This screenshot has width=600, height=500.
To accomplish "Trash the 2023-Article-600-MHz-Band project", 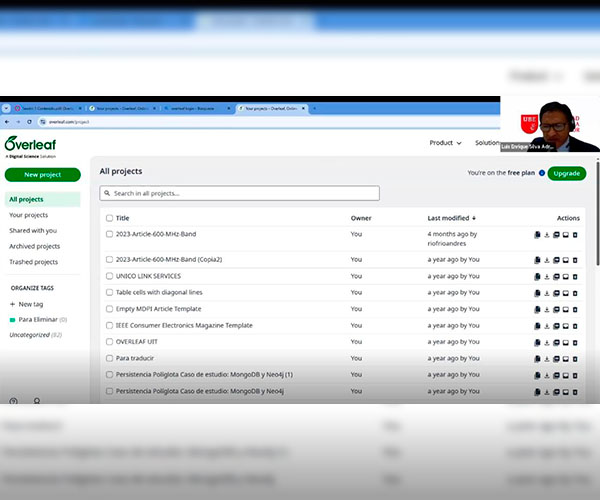I will (x=575, y=235).
